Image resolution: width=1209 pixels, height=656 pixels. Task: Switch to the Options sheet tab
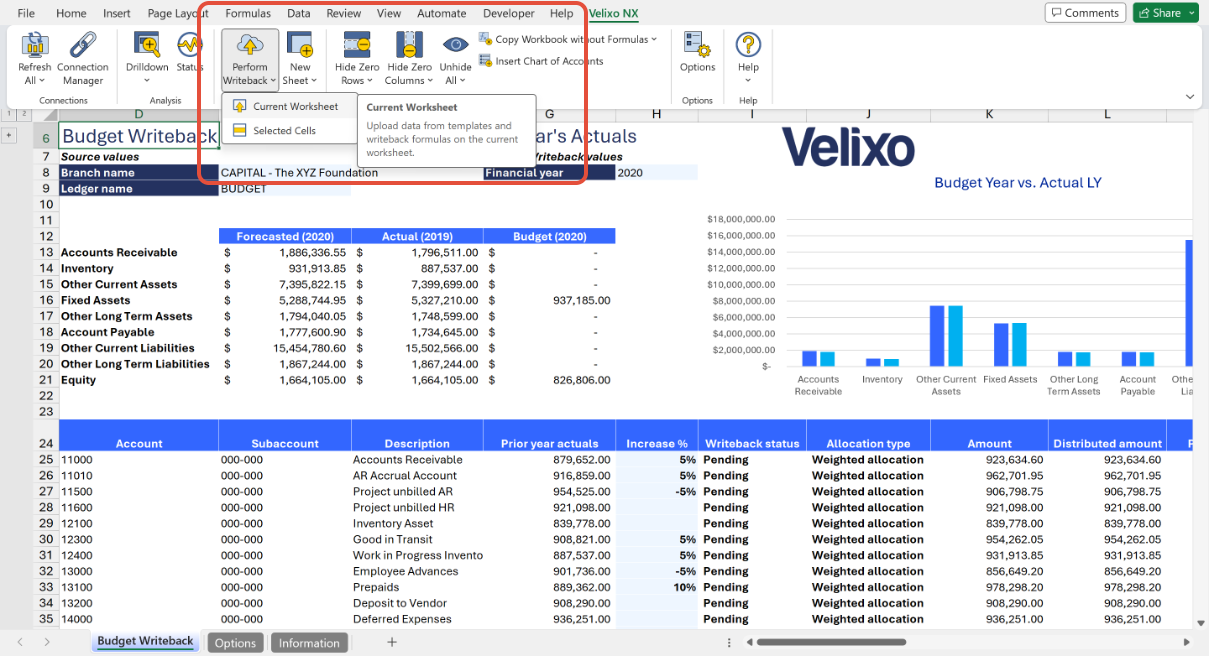click(x=235, y=642)
